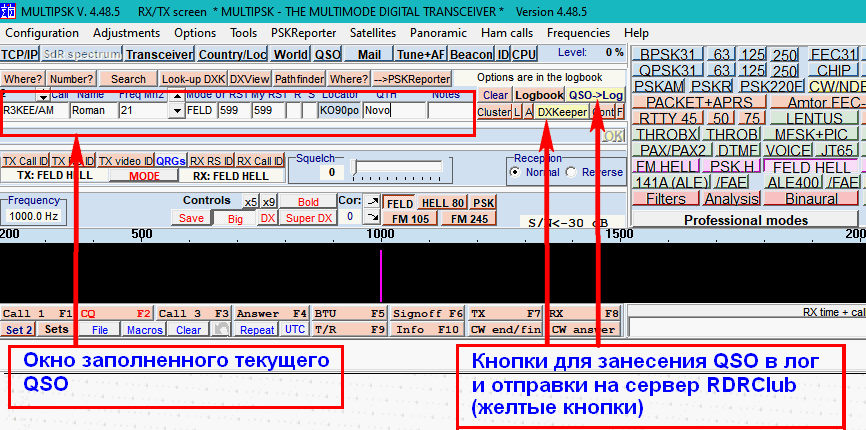
Task: Click the Number? button
Action: (x=70, y=78)
